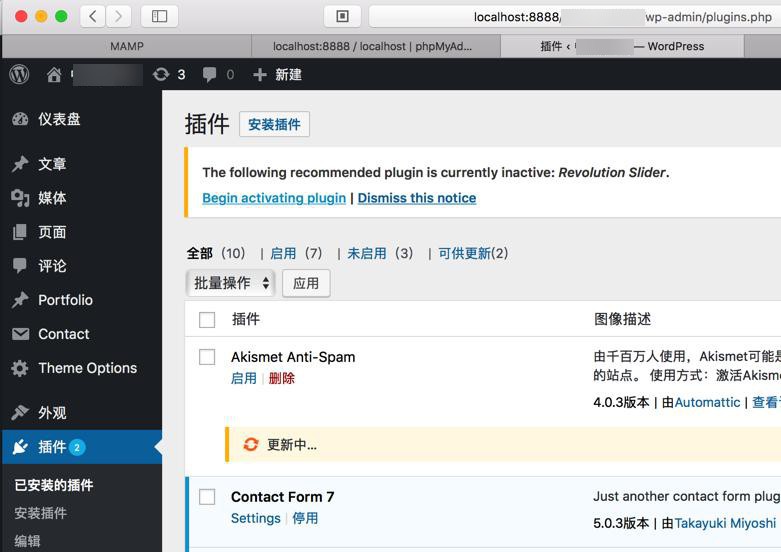Click the WordPress logo icon
781x552 pixels.
(20, 74)
